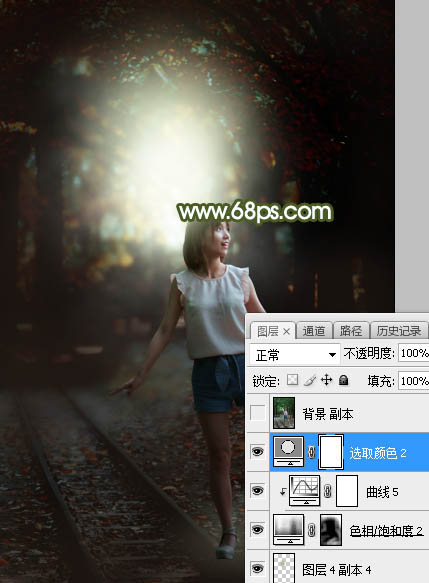Click the 不透明度 opacity value field
The image size is (429, 583).
[x=413, y=353]
